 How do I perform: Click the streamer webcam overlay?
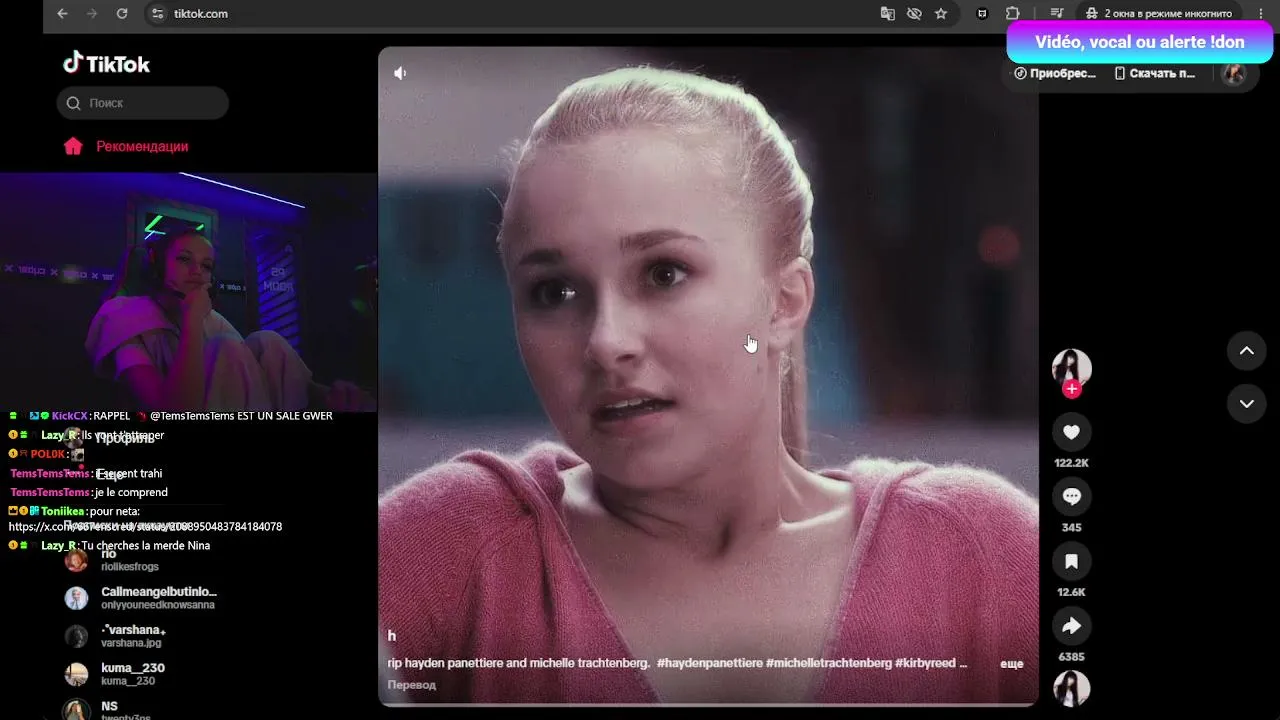coord(188,292)
